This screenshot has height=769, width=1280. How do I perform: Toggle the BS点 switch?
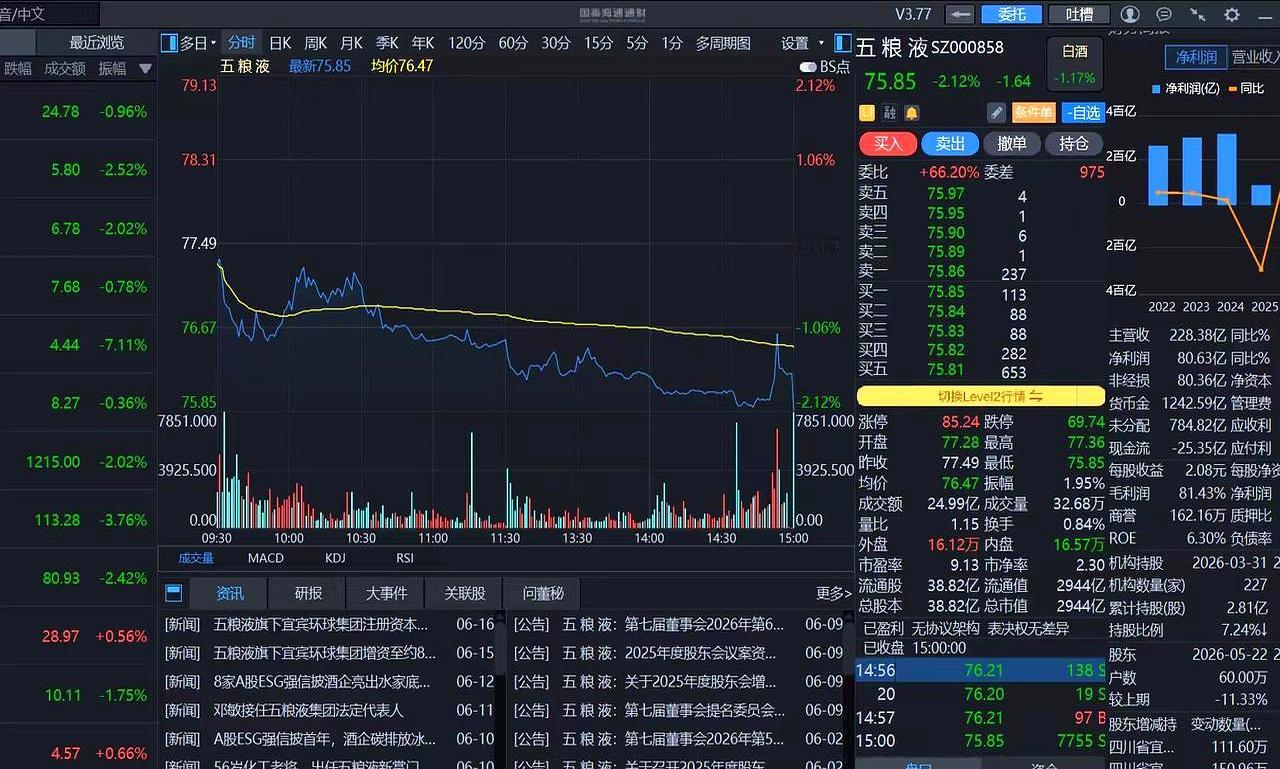coord(808,66)
